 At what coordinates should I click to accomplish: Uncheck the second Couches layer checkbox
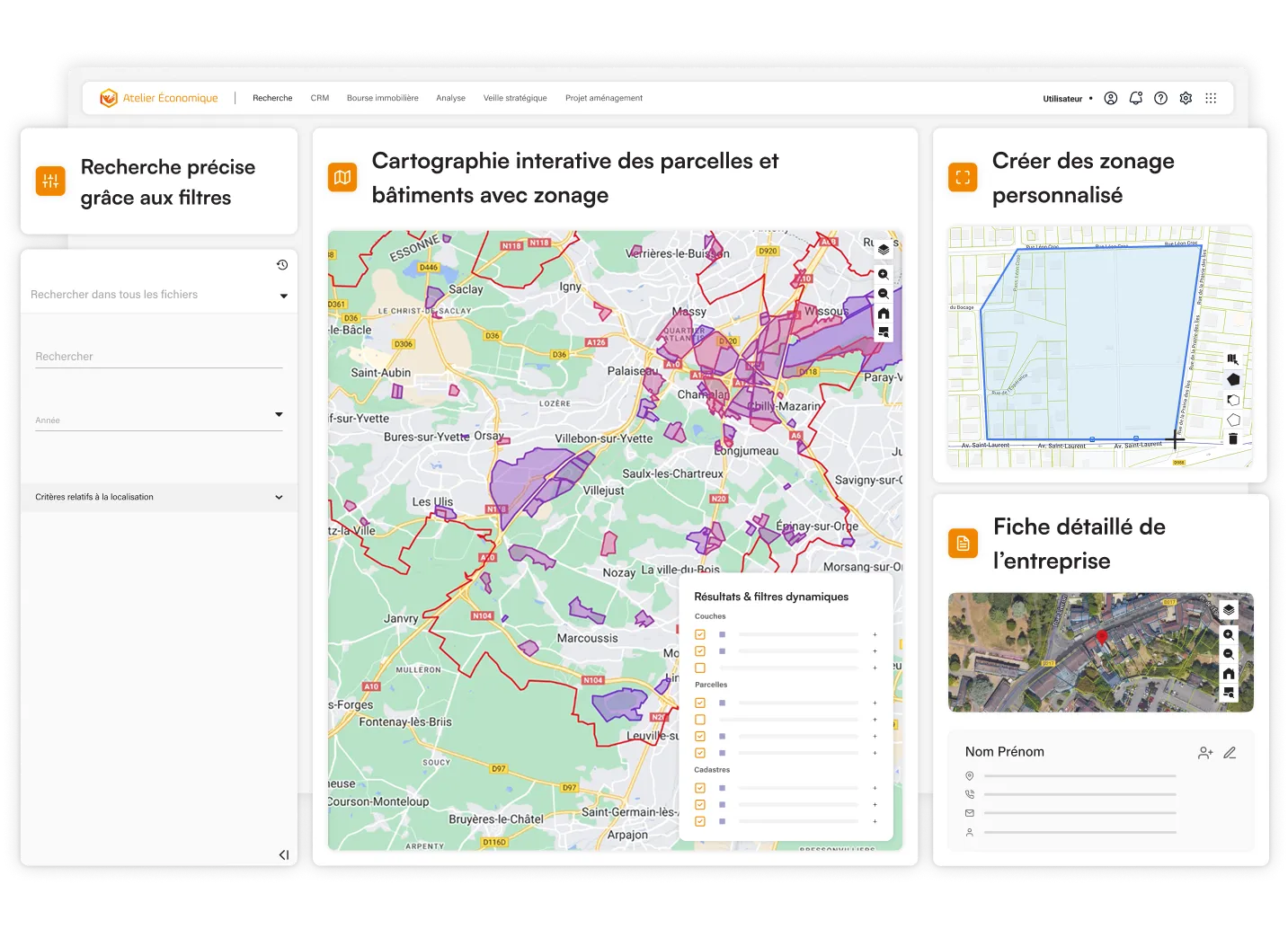pos(700,651)
